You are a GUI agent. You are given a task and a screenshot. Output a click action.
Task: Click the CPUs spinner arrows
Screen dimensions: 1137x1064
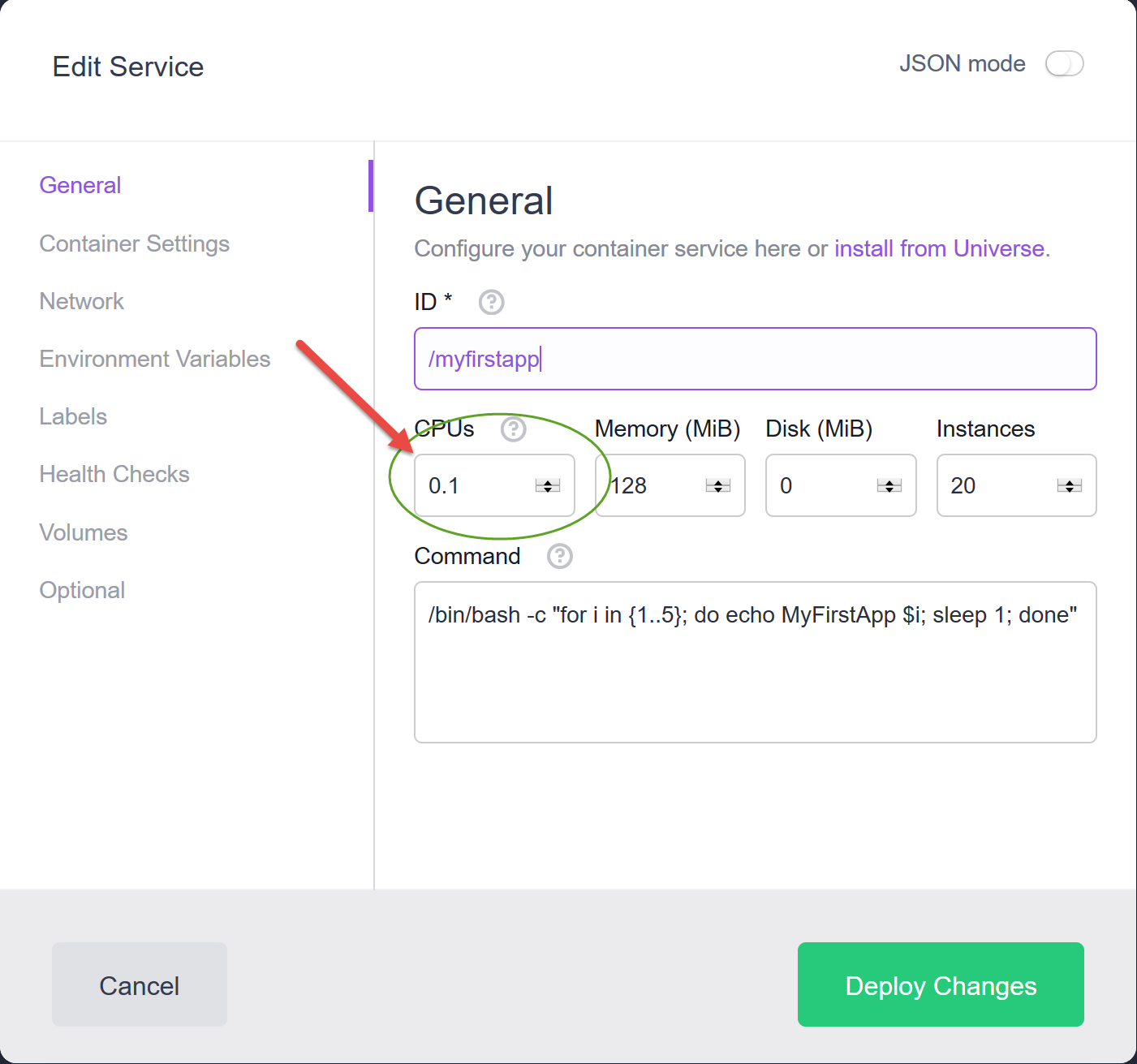click(x=548, y=485)
